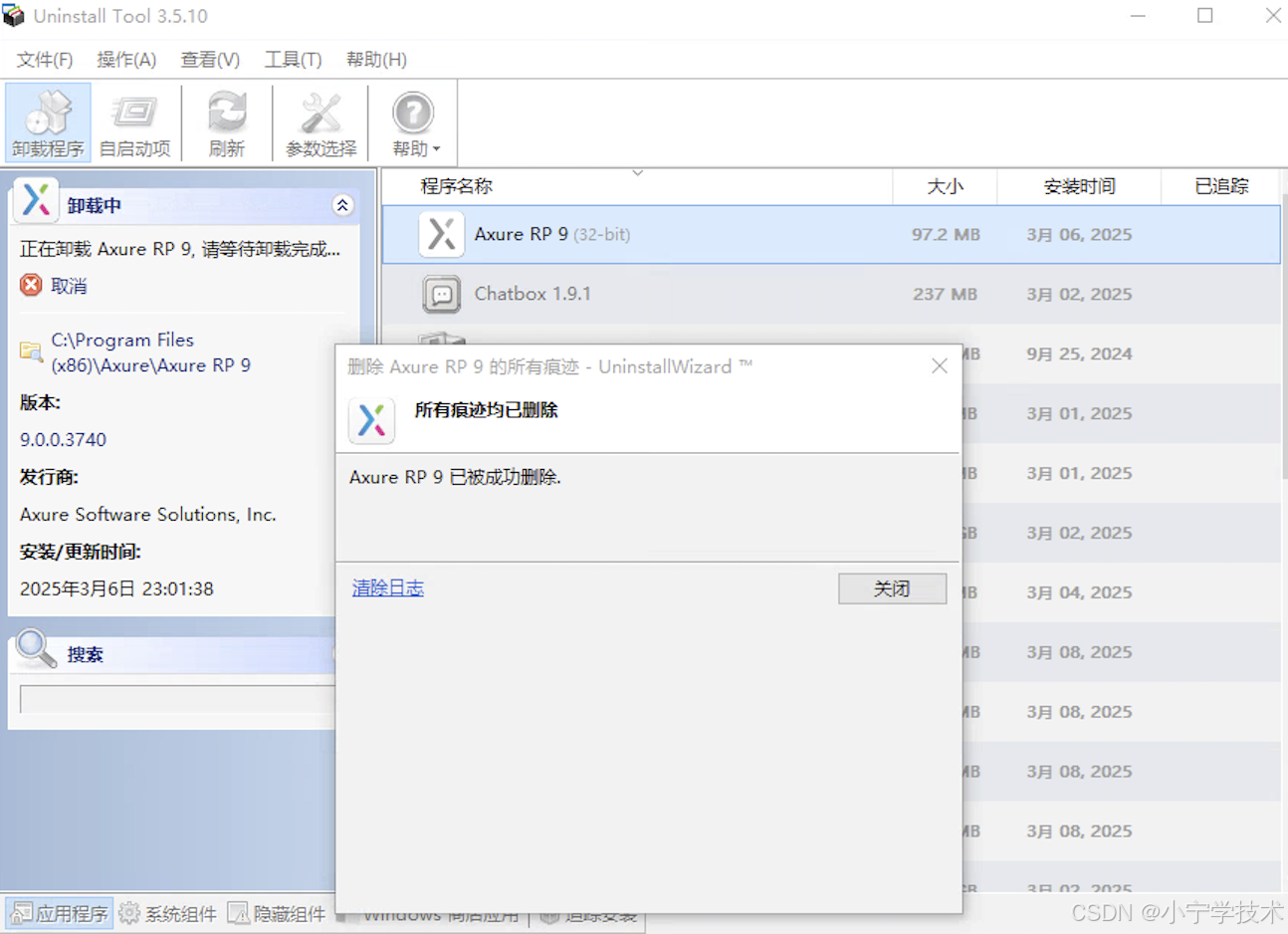The width and height of the screenshot is (1288, 934).
Task: Open the install folder icon in side panel
Action: pyautogui.click(x=31, y=351)
